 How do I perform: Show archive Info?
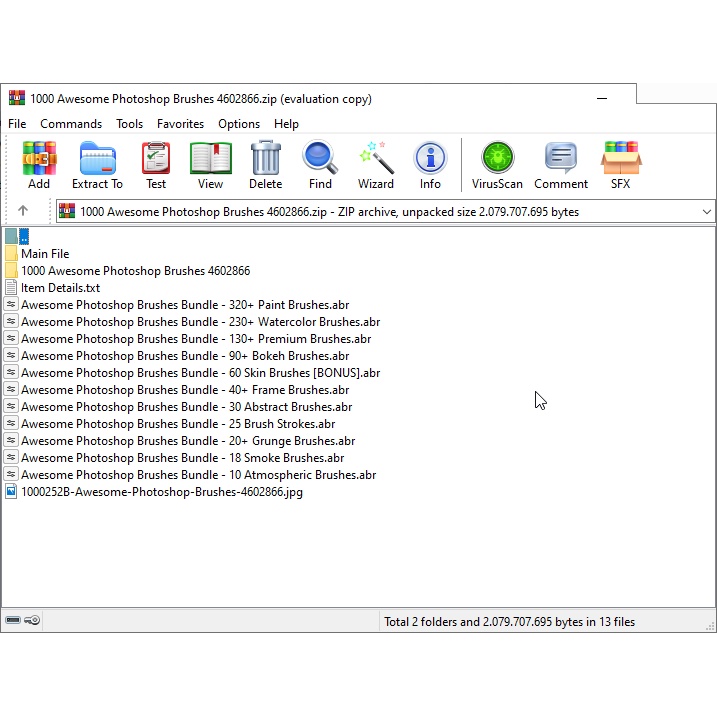tap(430, 158)
